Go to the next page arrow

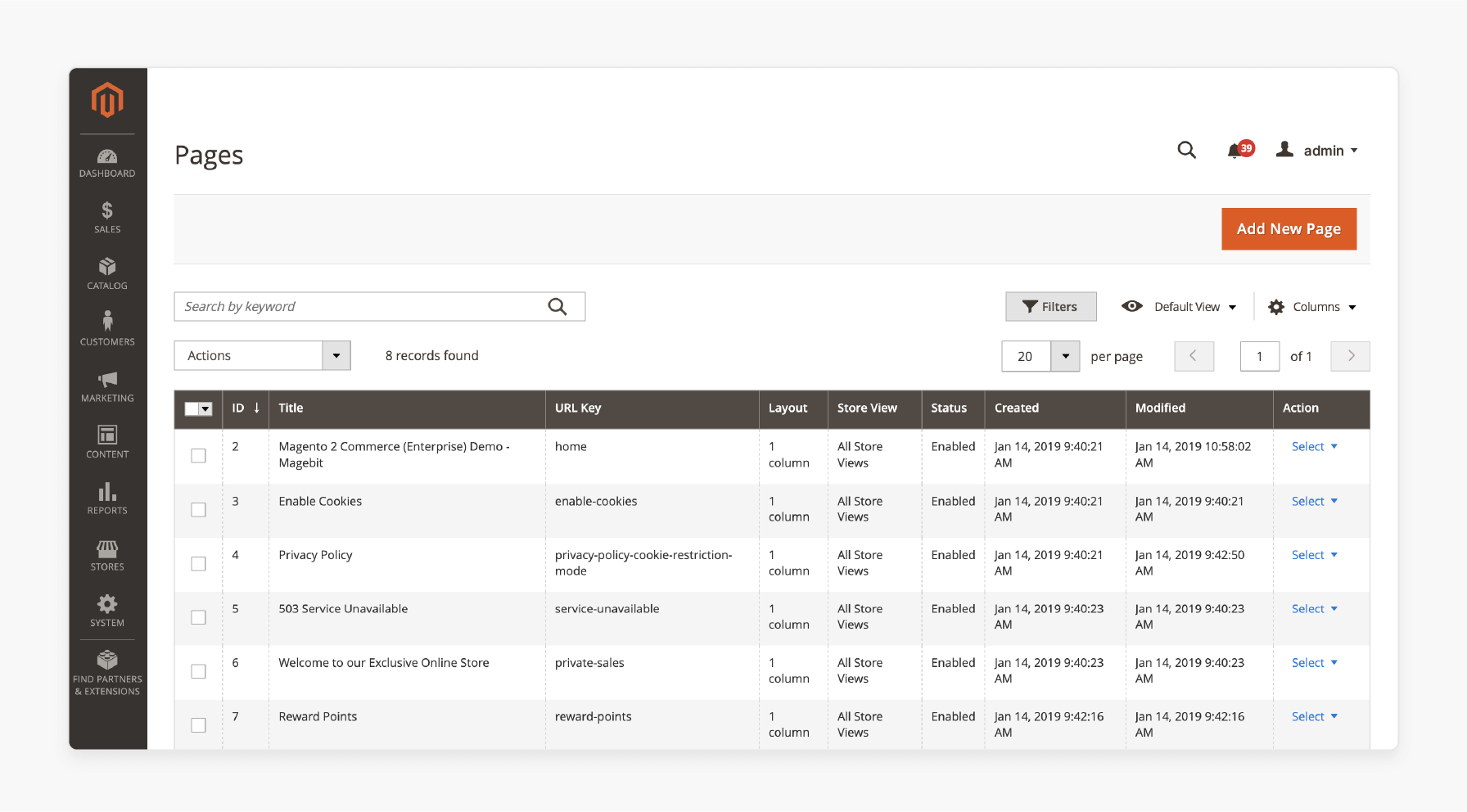(x=1351, y=356)
